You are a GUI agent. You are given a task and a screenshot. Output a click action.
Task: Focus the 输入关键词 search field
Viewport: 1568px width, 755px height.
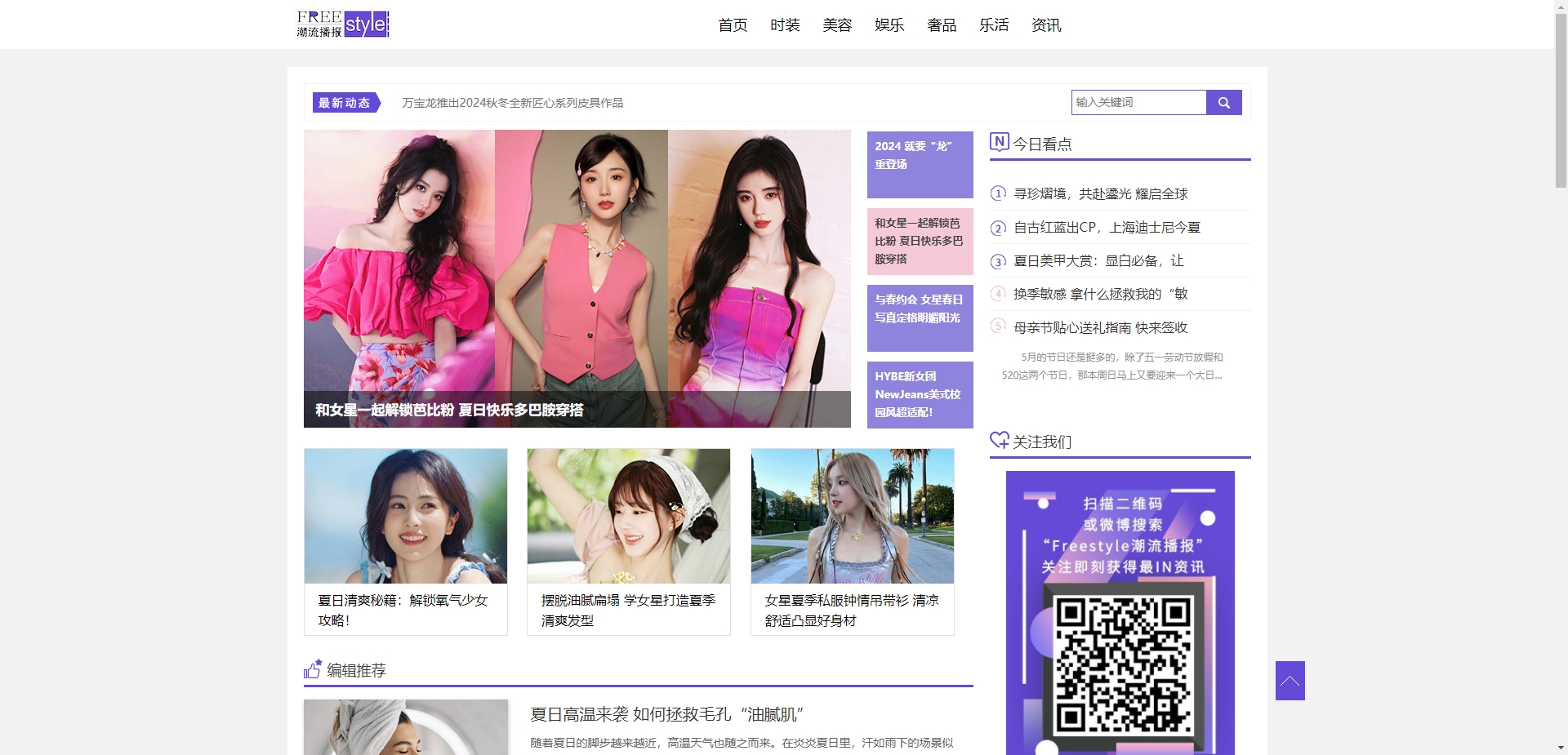coord(1138,102)
